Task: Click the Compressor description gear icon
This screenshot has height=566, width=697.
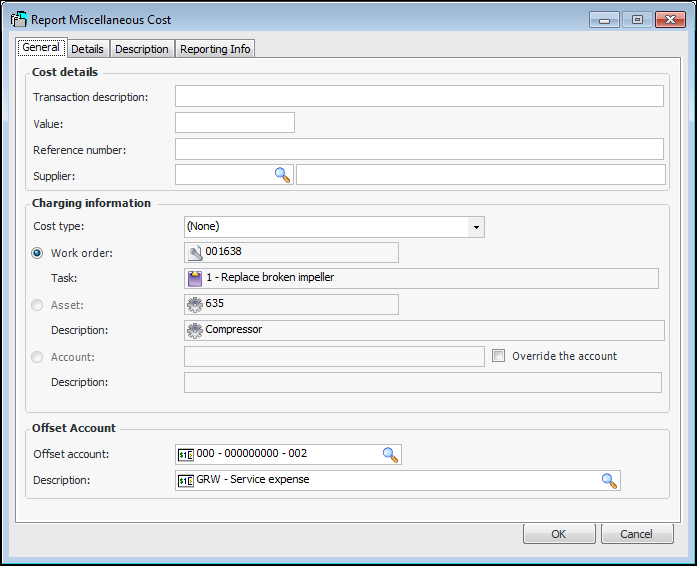Action: (x=195, y=330)
